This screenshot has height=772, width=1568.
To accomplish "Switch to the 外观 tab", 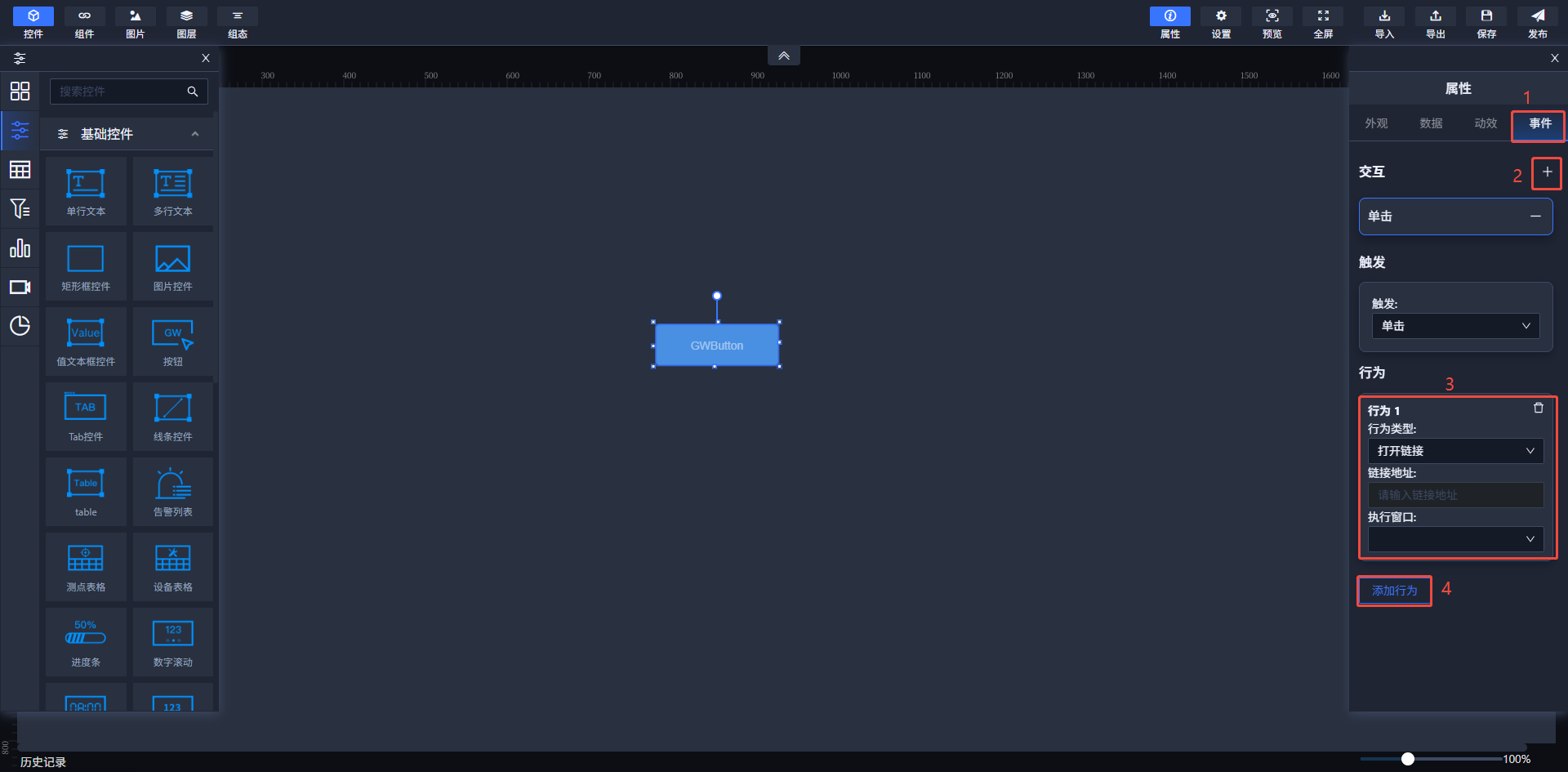I will tap(1376, 123).
